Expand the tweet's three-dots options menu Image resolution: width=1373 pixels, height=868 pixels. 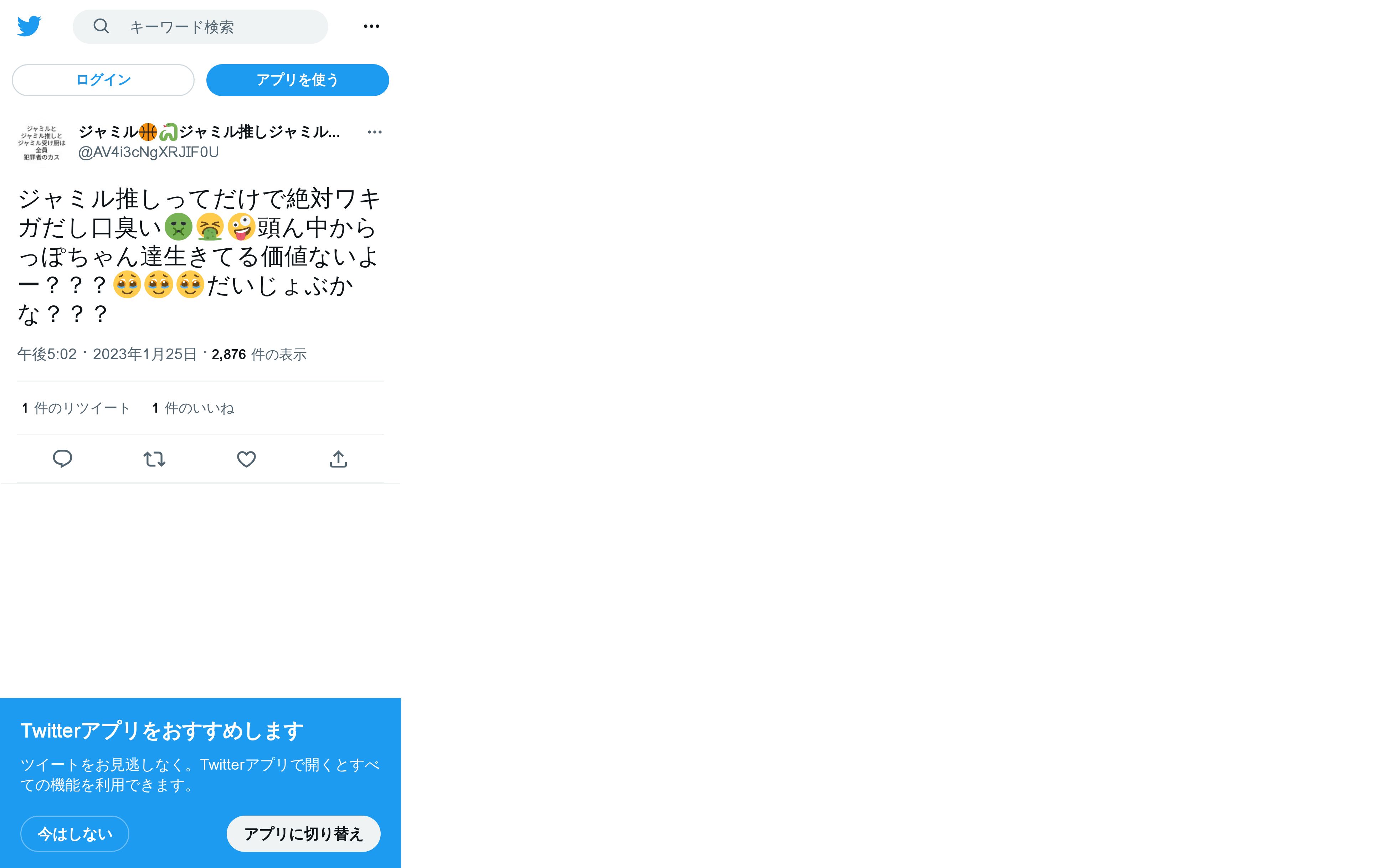(375, 132)
